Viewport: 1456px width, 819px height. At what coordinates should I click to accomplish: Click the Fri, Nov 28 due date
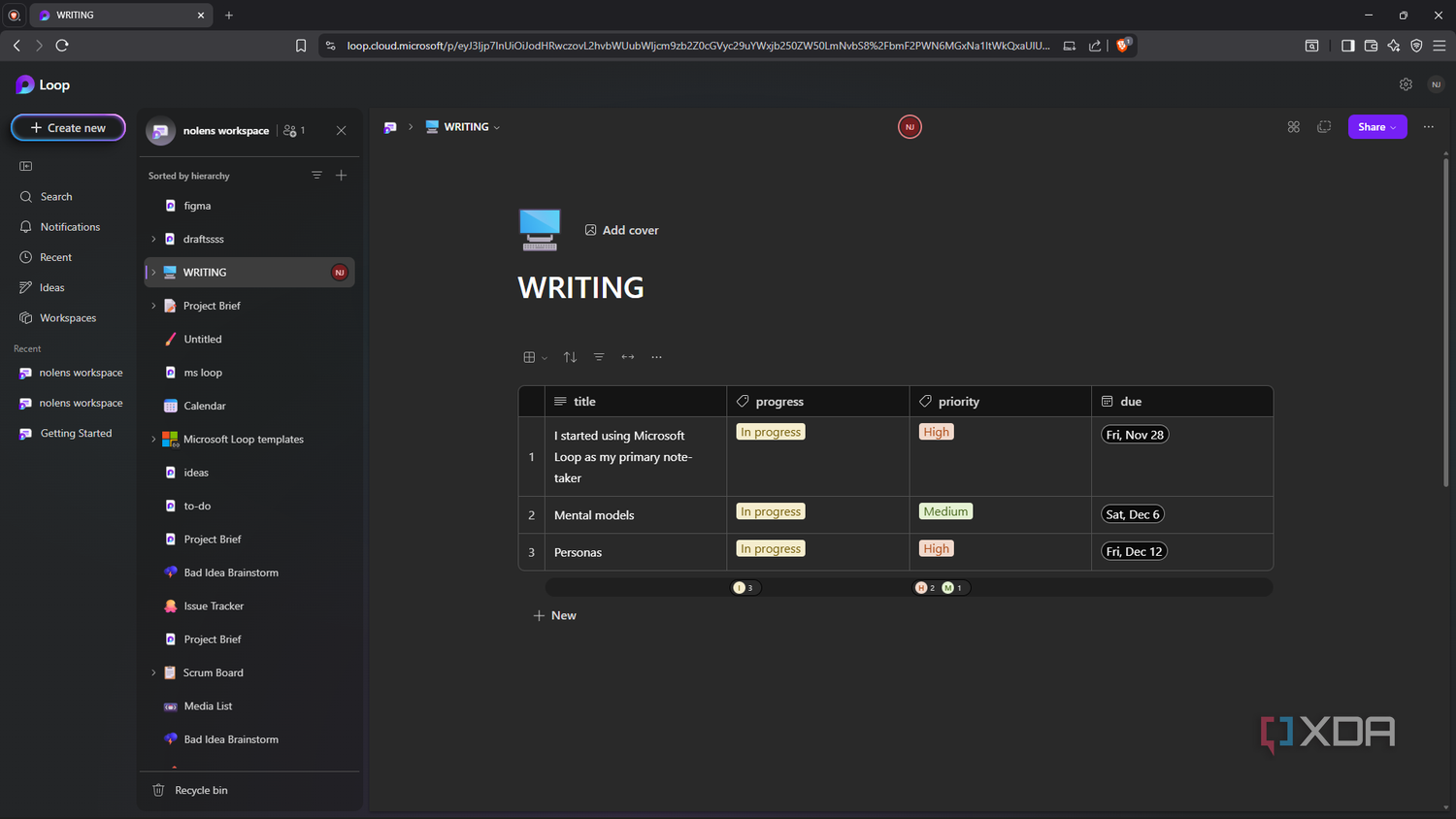click(x=1135, y=435)
